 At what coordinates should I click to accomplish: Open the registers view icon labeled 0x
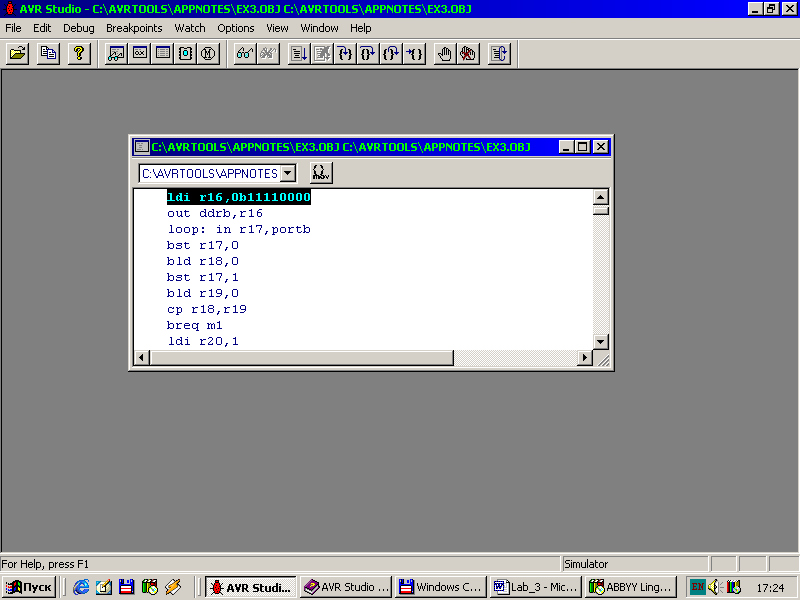(x=140, y=54)
